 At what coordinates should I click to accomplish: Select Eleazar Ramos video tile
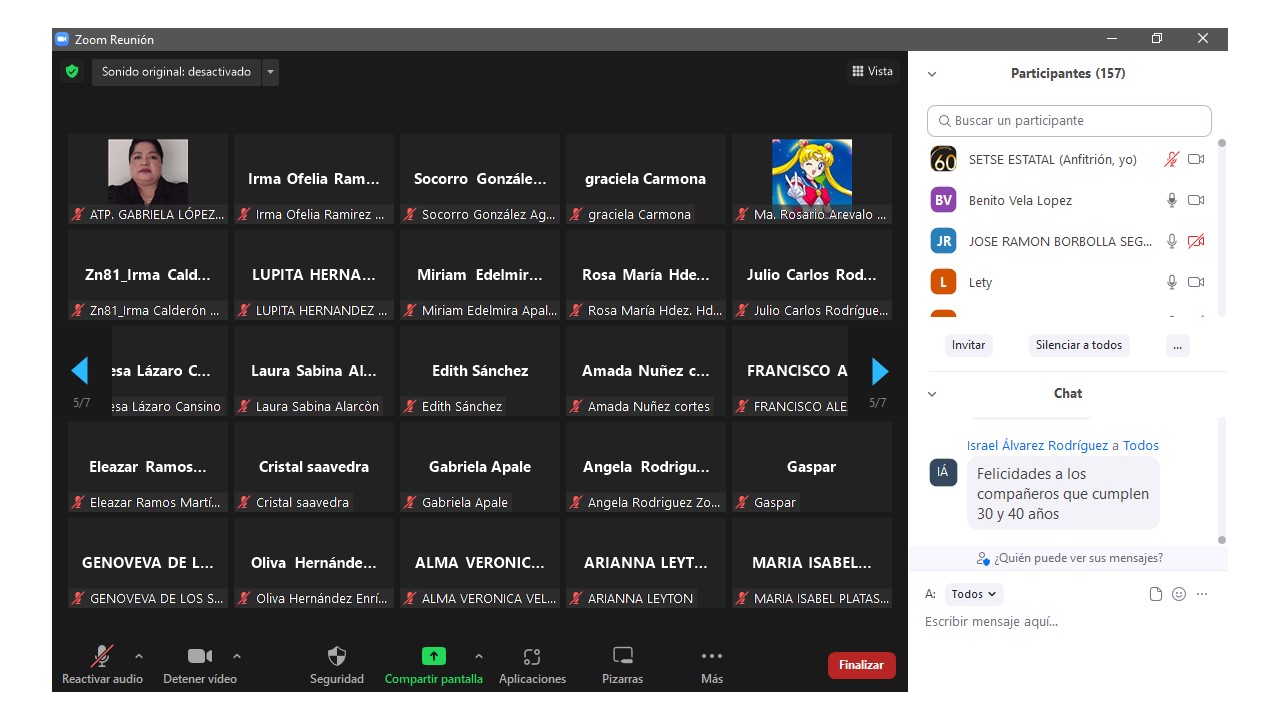pyautogui.click(x=148, y=468)
